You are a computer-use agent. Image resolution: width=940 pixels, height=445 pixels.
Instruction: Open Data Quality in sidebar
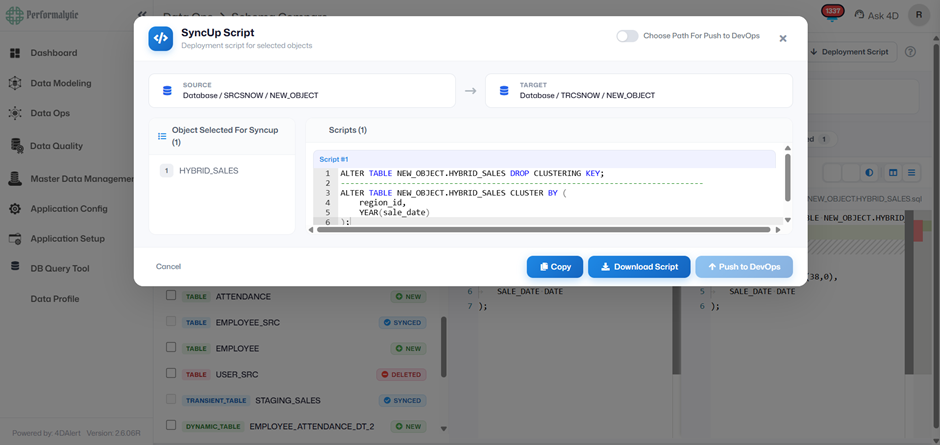[56, 146]
